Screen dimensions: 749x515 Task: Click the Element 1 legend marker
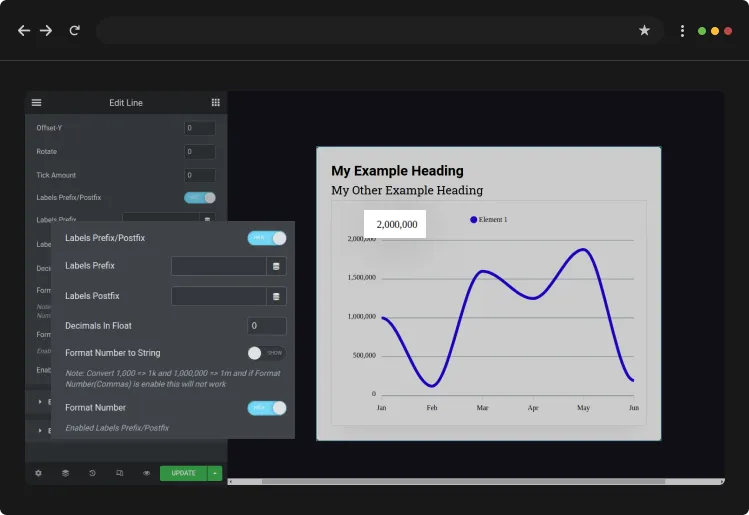(473, 220)
